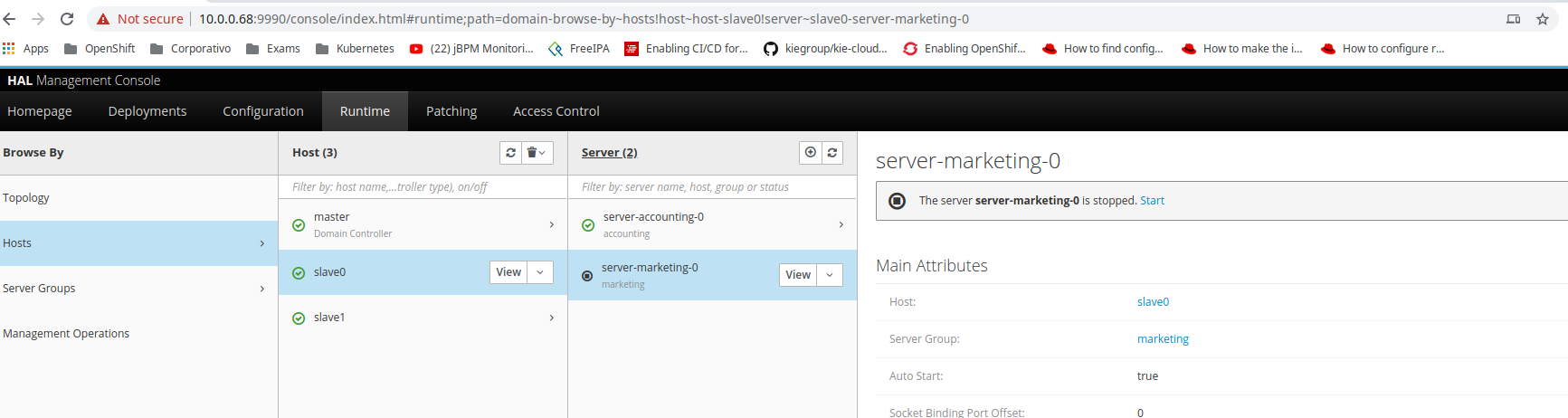Click the browser reload page icon
The image size is (1568, 418).
(x=67, y=19)
